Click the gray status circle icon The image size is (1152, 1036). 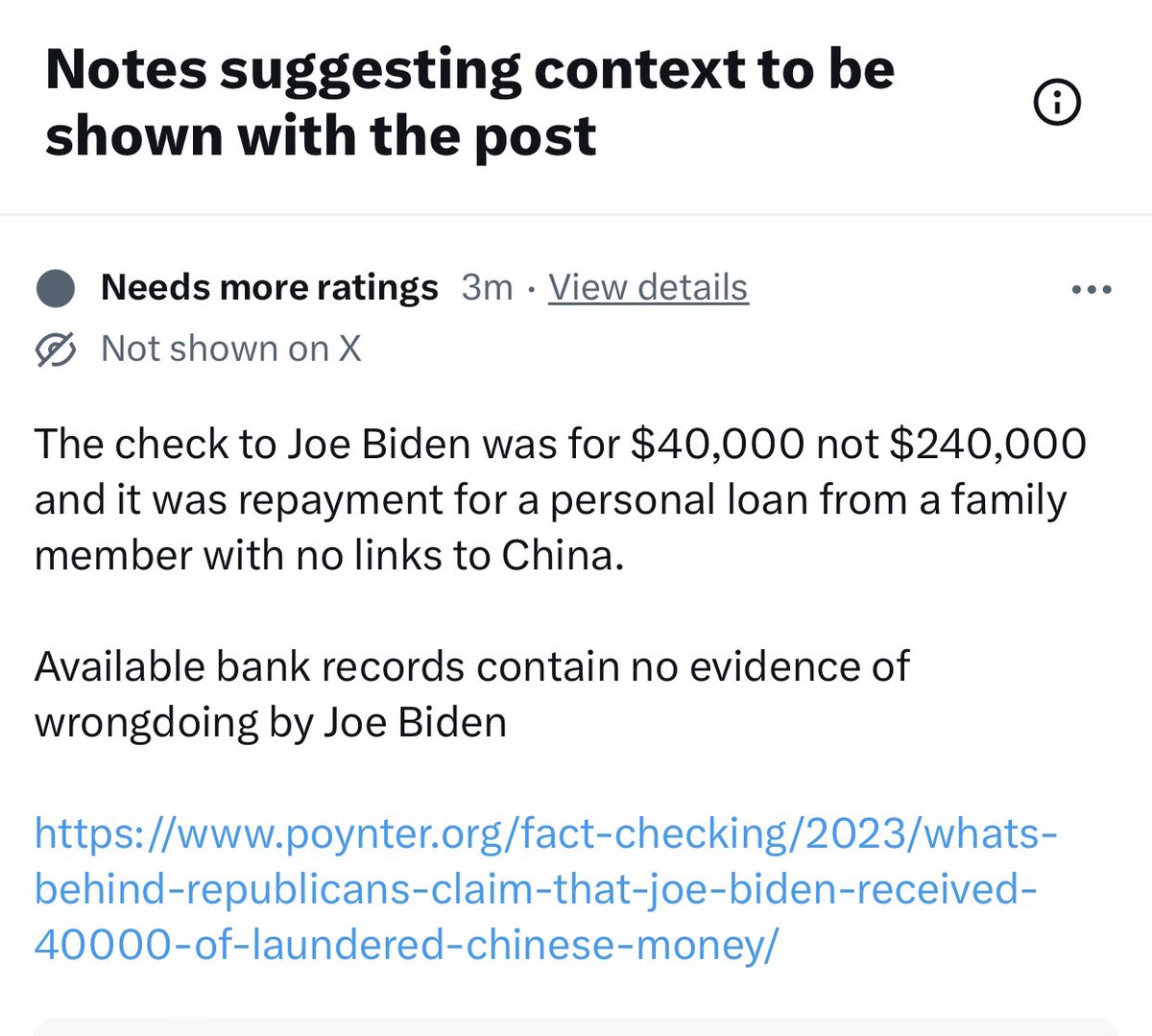tap(56, 288)
